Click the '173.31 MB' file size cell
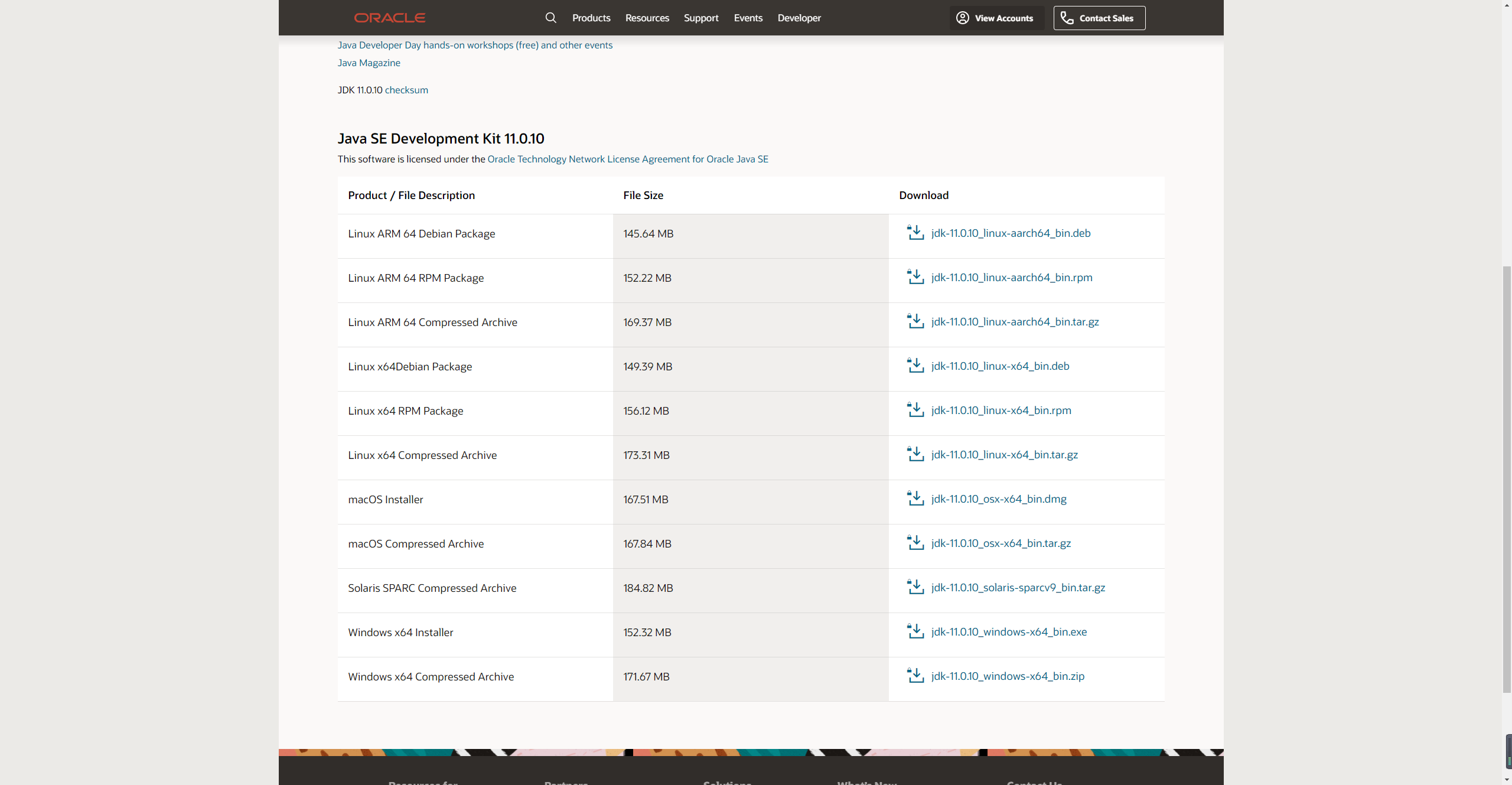Viewport: 1512px width, 785px height. point(751,458)
